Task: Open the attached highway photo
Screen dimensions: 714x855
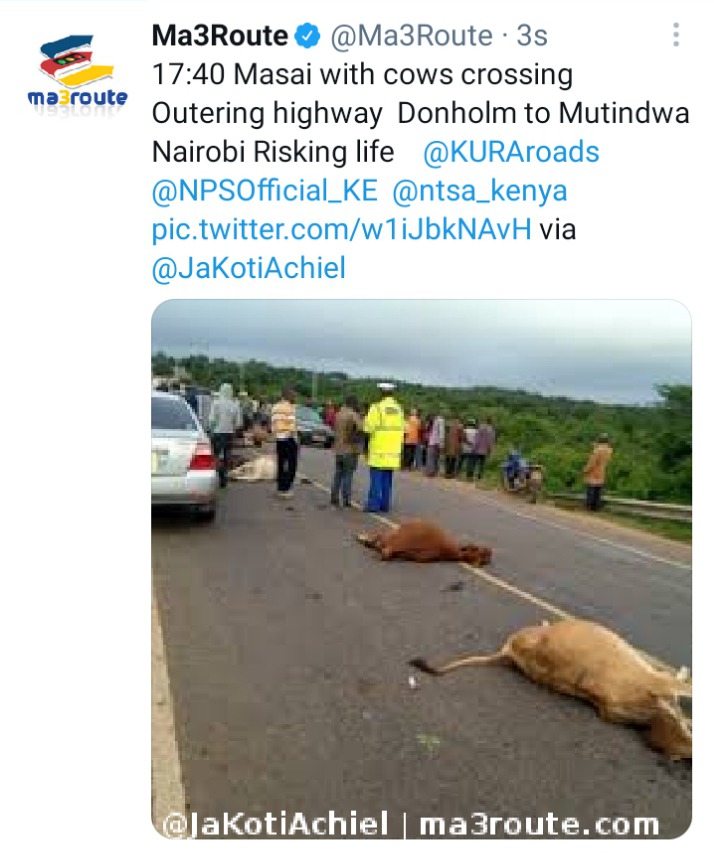Action: tap(421, 569)
